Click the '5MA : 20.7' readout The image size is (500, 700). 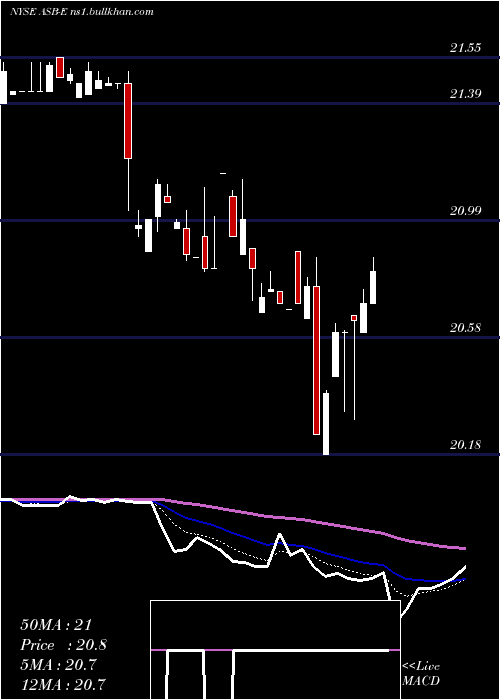(58, 665)
